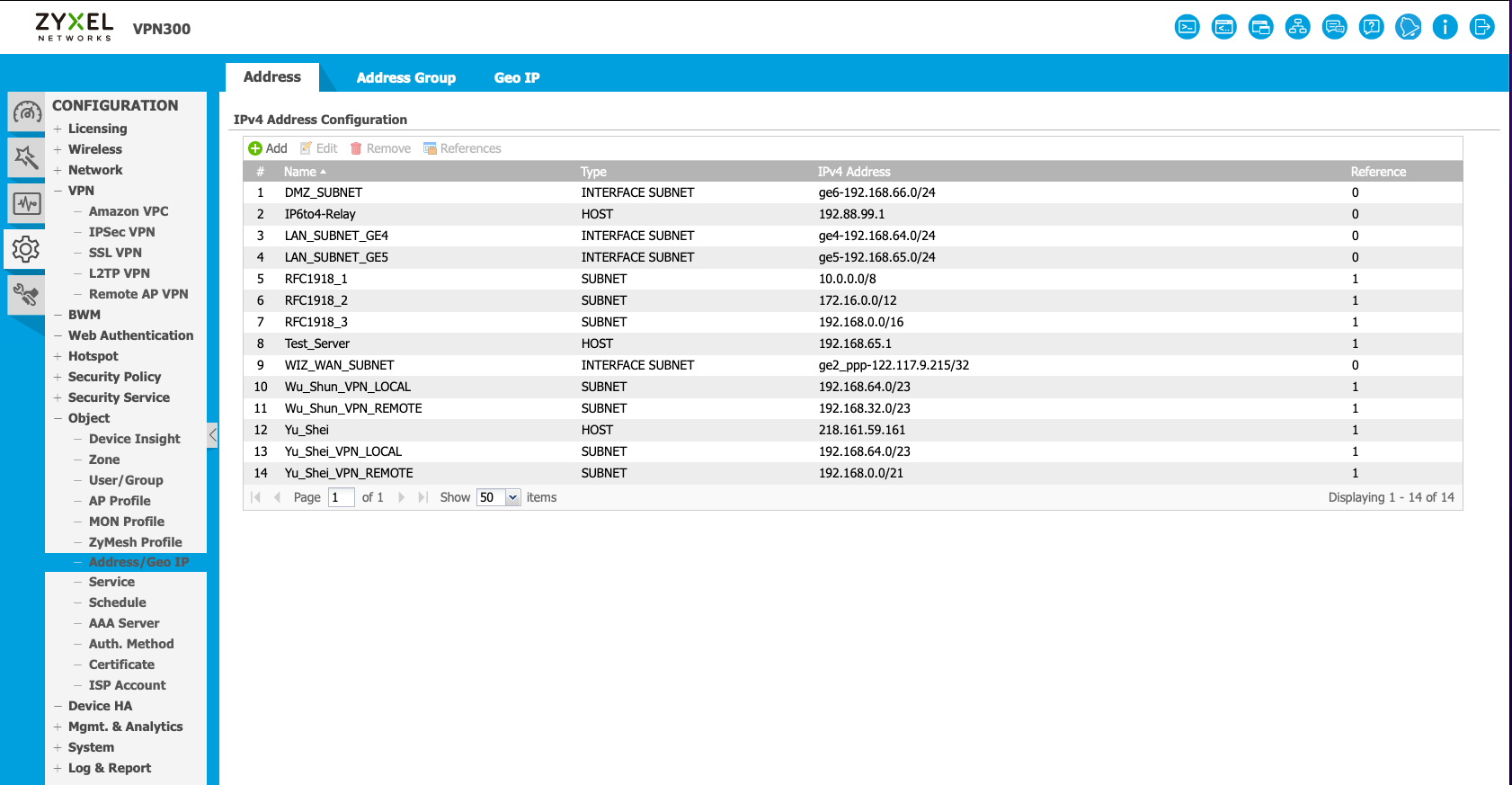Viewport: 1512px width, 785px height.
Task: Open the Web Console icon
Action: [1187, 27]
